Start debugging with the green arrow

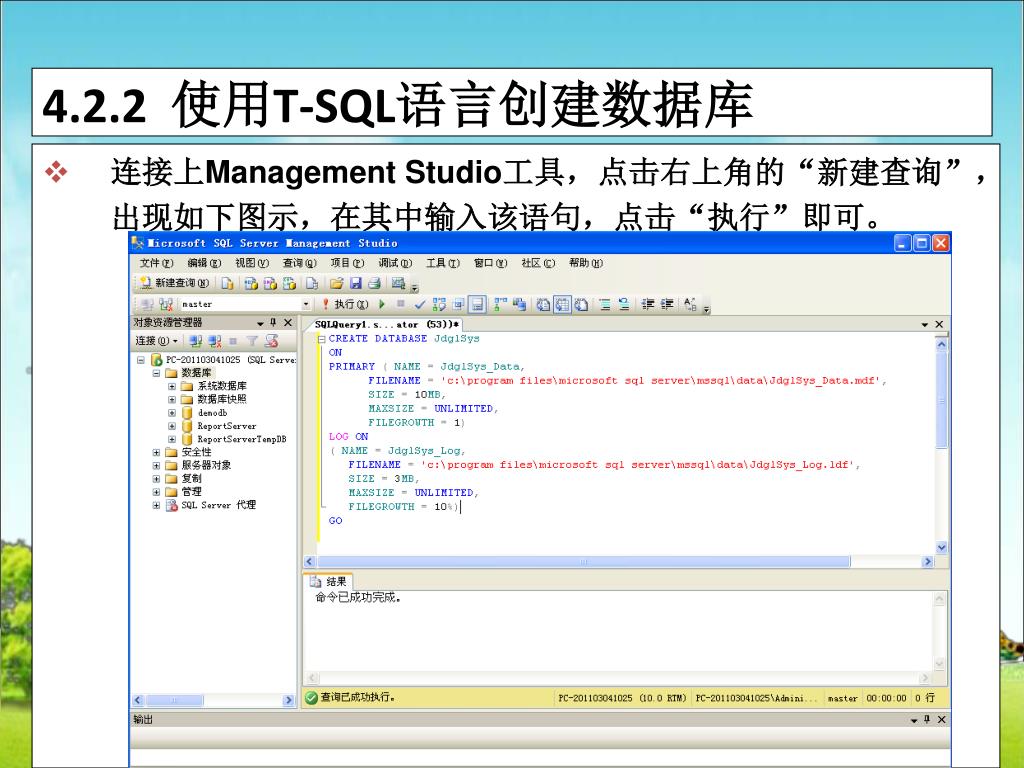click(x=382, y=304)
